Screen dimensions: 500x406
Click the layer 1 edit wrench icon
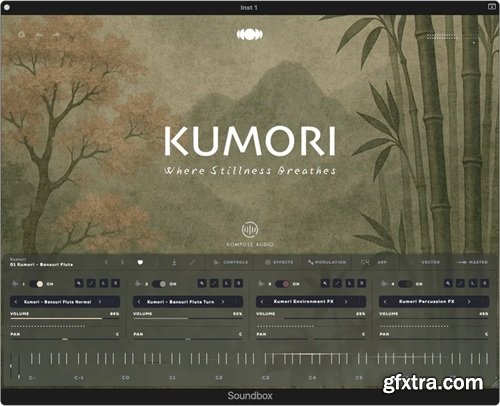pyautogui.click(x=79, y=284)
